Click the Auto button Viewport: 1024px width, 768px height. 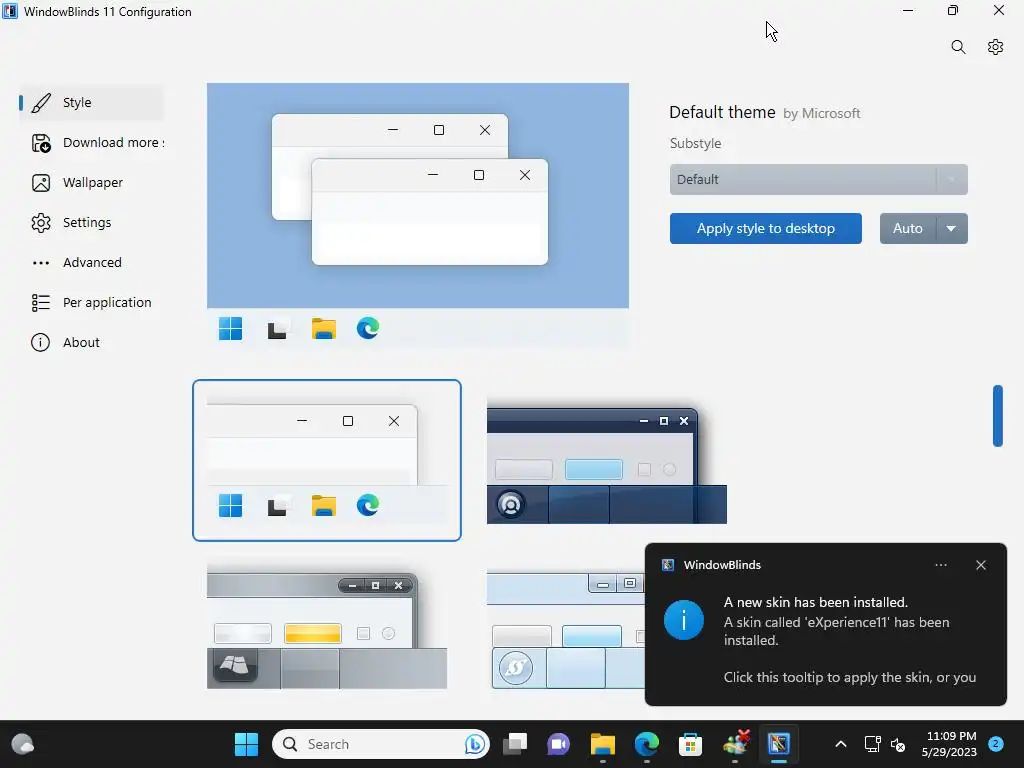(x=908, y=229)
